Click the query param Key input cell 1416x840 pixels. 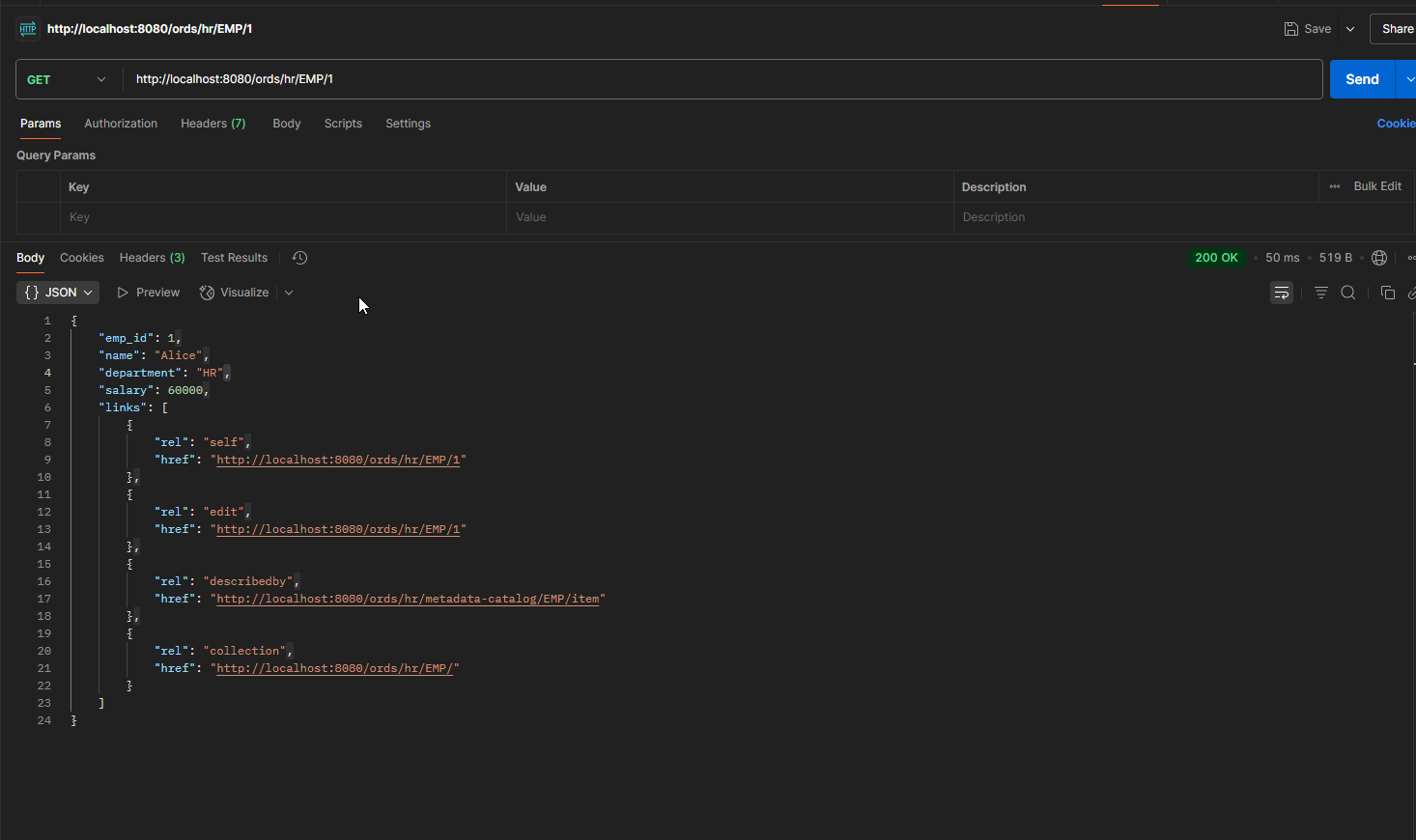[x=283, y=217]
